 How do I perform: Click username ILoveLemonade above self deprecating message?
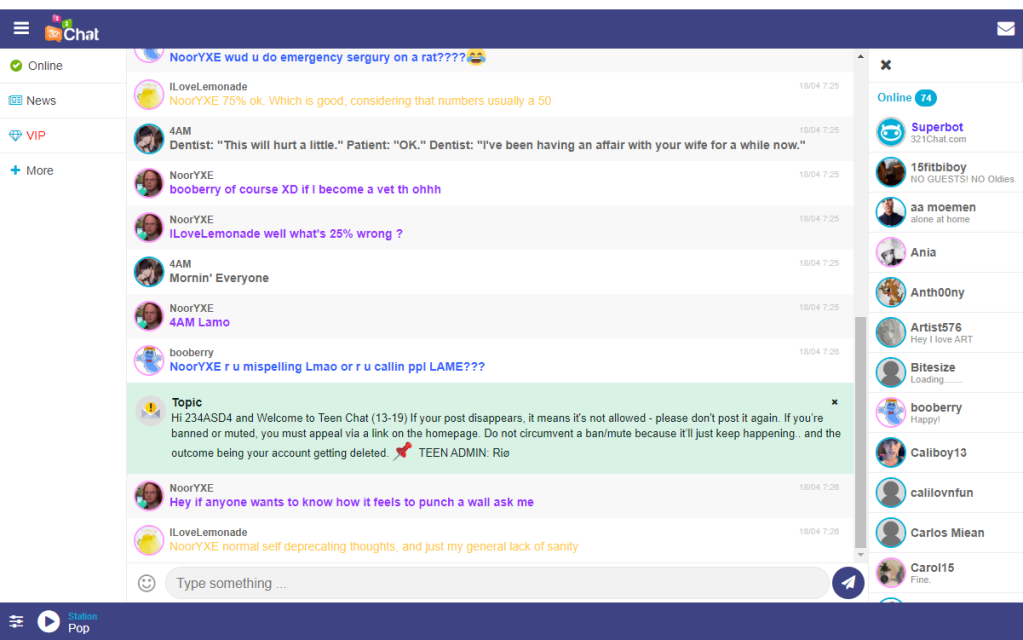coord(208,532)
